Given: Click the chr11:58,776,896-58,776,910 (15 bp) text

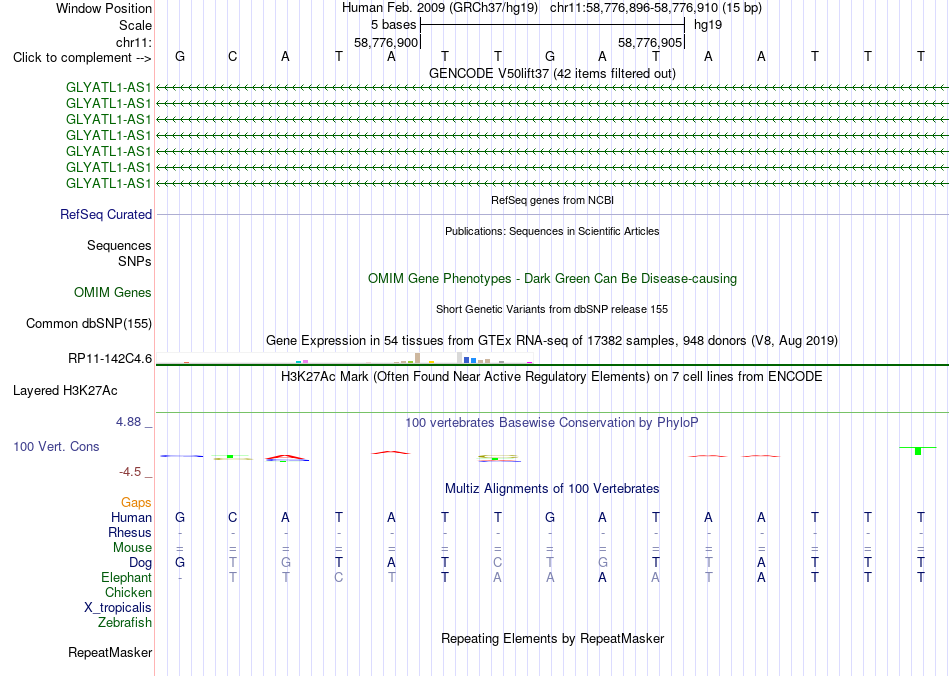Looking at the screenshot, I should (656, 8).
